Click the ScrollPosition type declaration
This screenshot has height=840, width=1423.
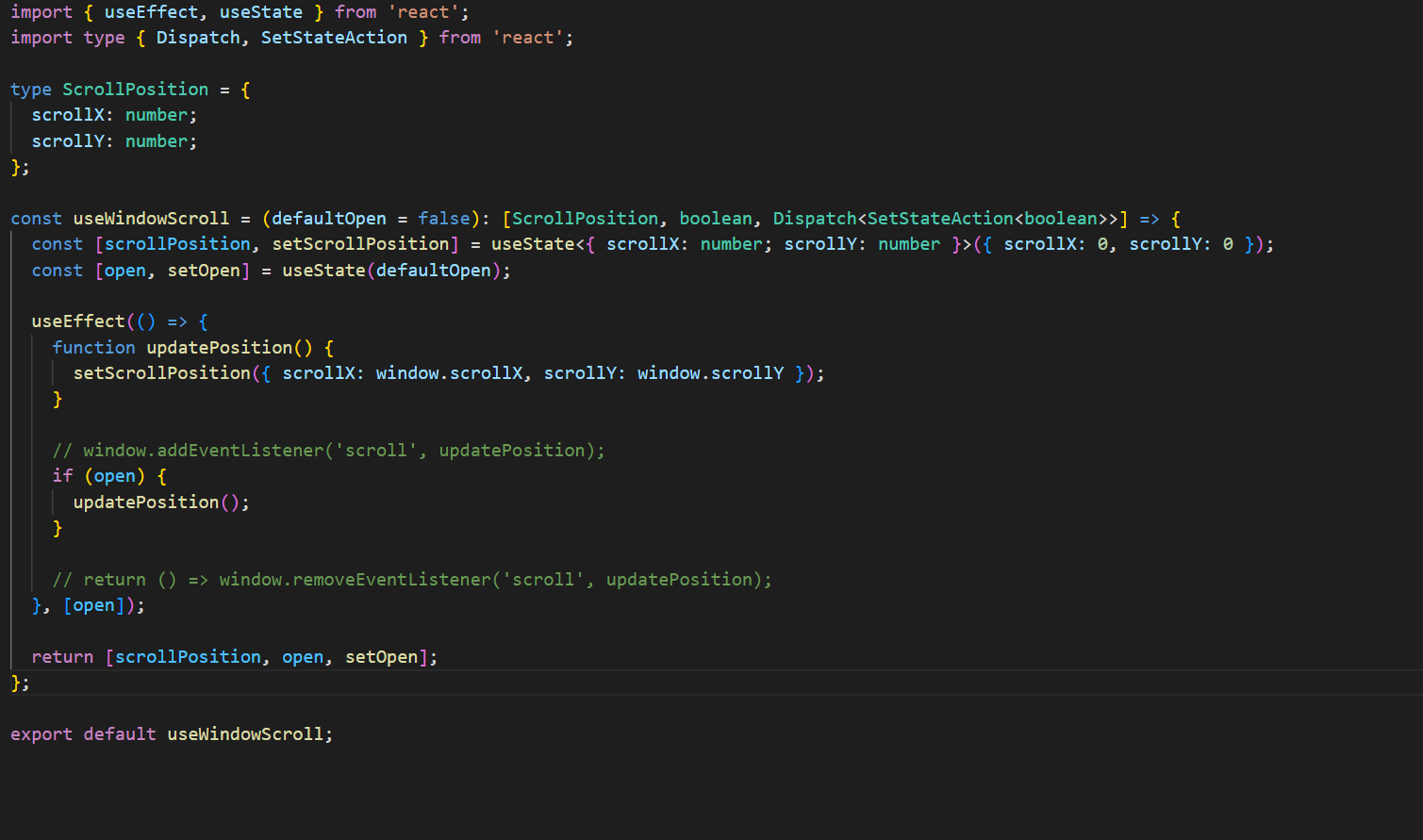click(x=135, y=89)
